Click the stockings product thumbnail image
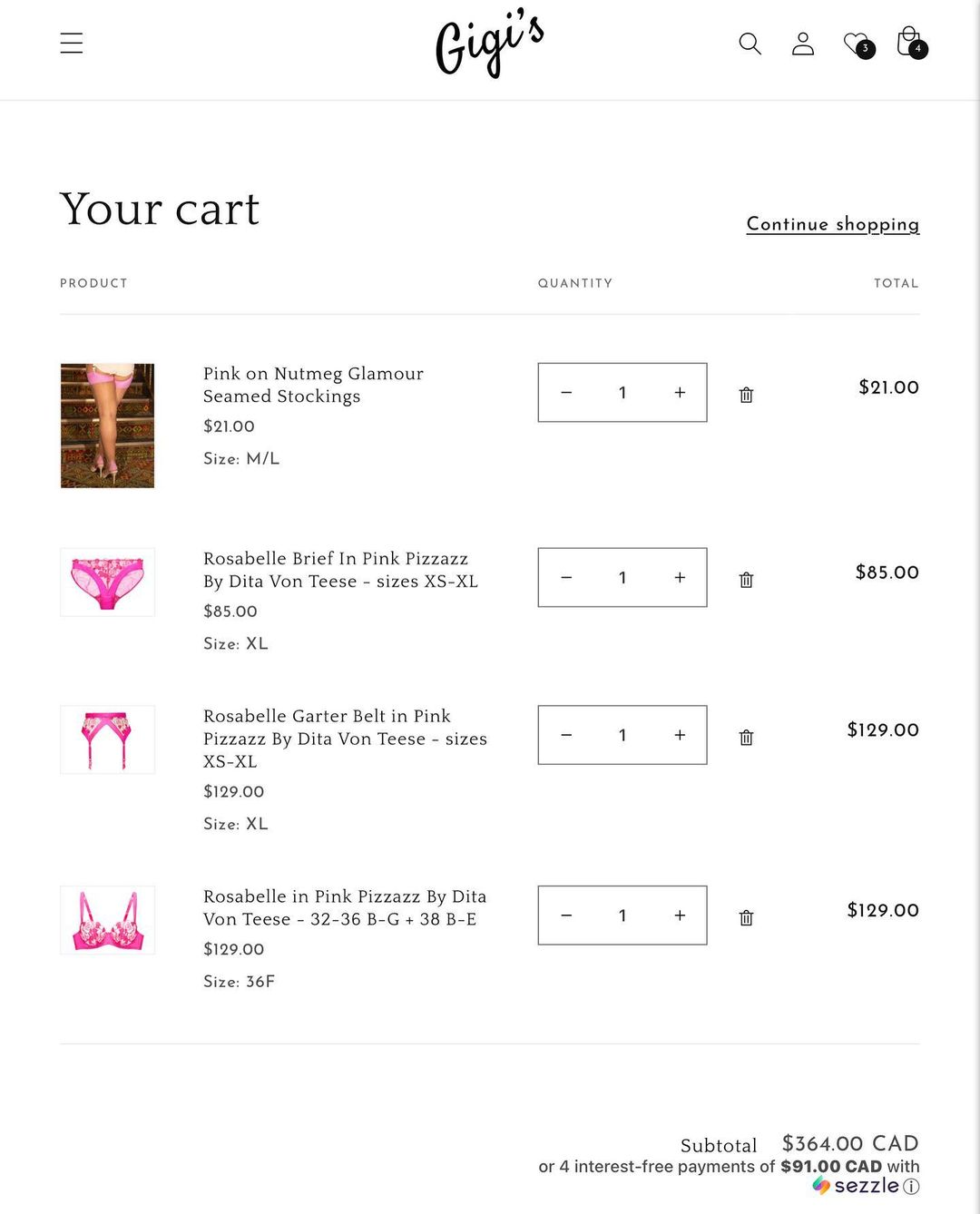Viewport: 980px width, 1214px height. point(107,426)
